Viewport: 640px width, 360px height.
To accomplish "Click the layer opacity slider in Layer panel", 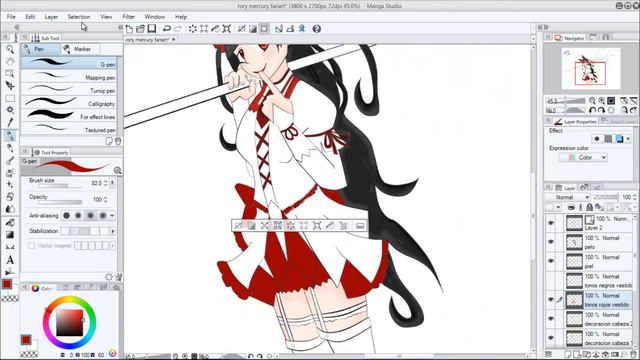I will pyautogui.click(x=606, y=197).
